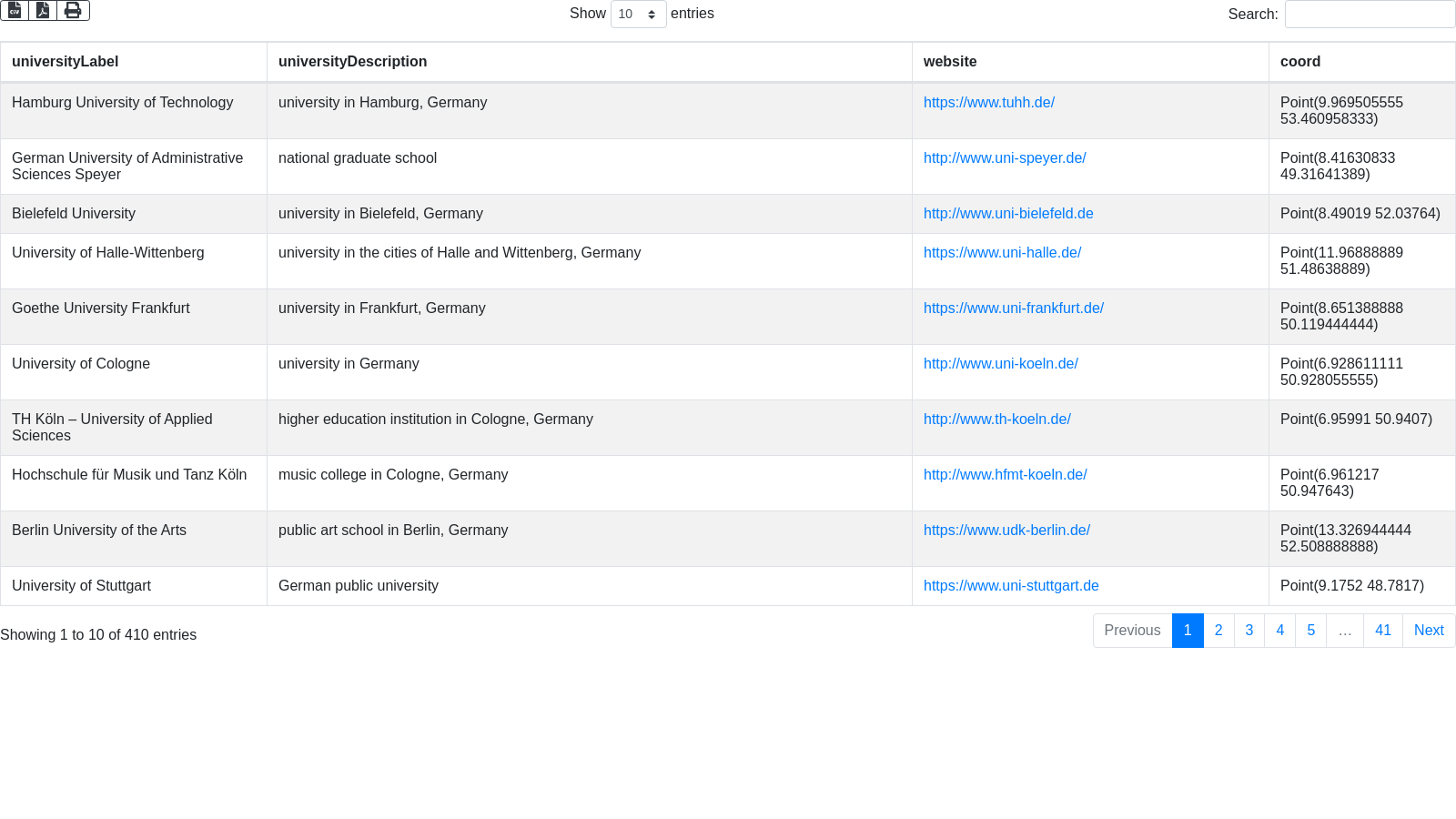Follow the th-koeln.de link
The image size is (1456, 819).
(996, 420)
